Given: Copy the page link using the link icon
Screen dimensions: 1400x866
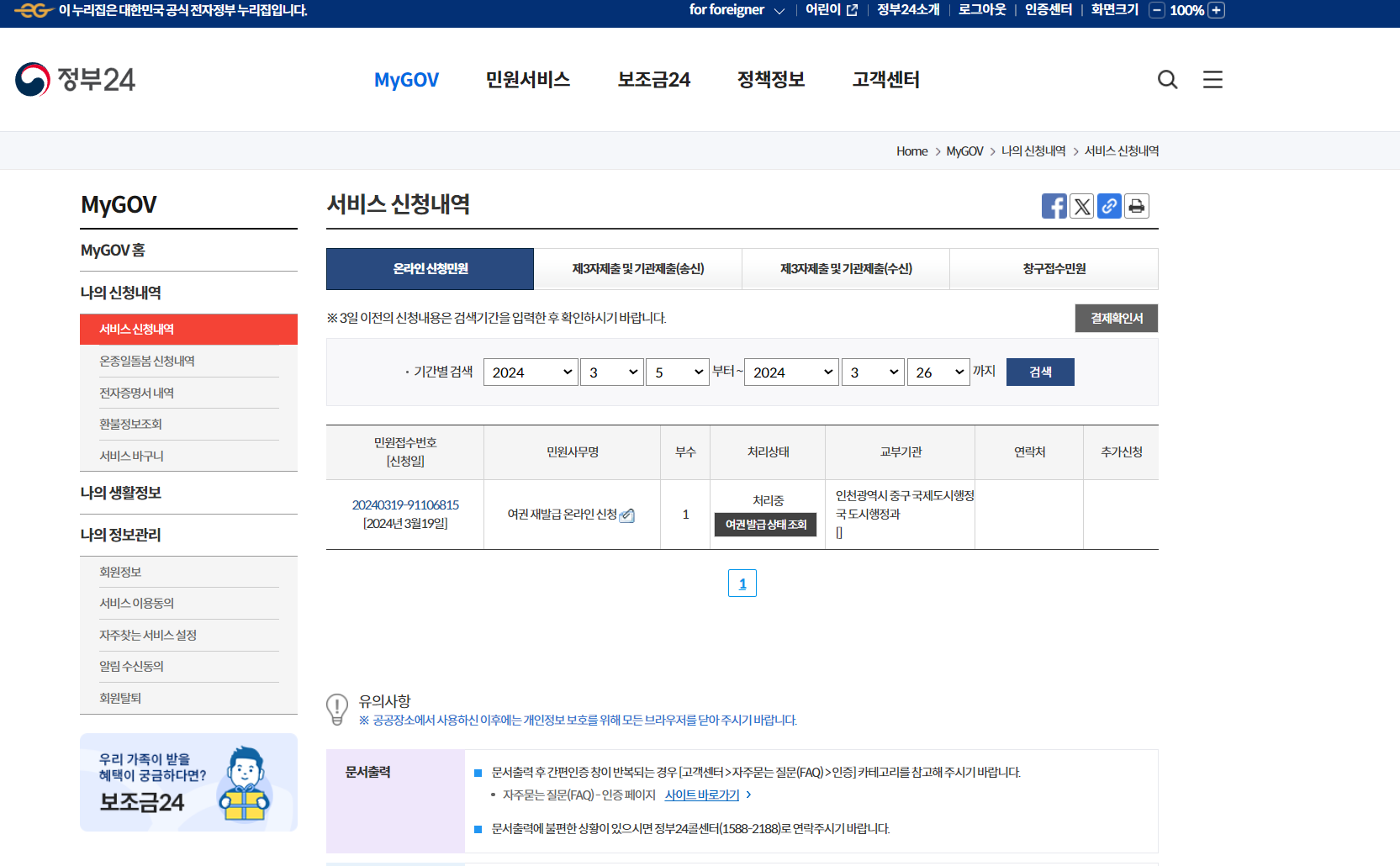Looking at the screenshot, I should pos(1109,206).
